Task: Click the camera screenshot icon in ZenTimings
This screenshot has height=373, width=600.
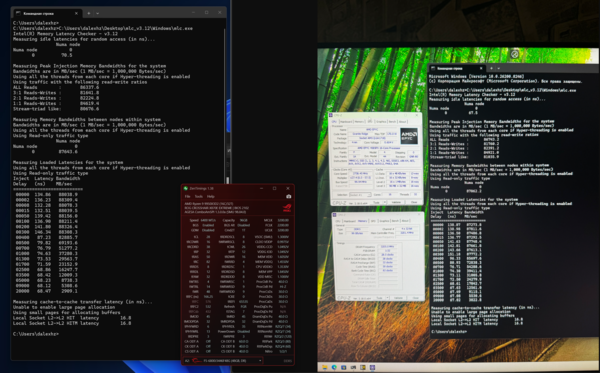Action: coord(289,196)
